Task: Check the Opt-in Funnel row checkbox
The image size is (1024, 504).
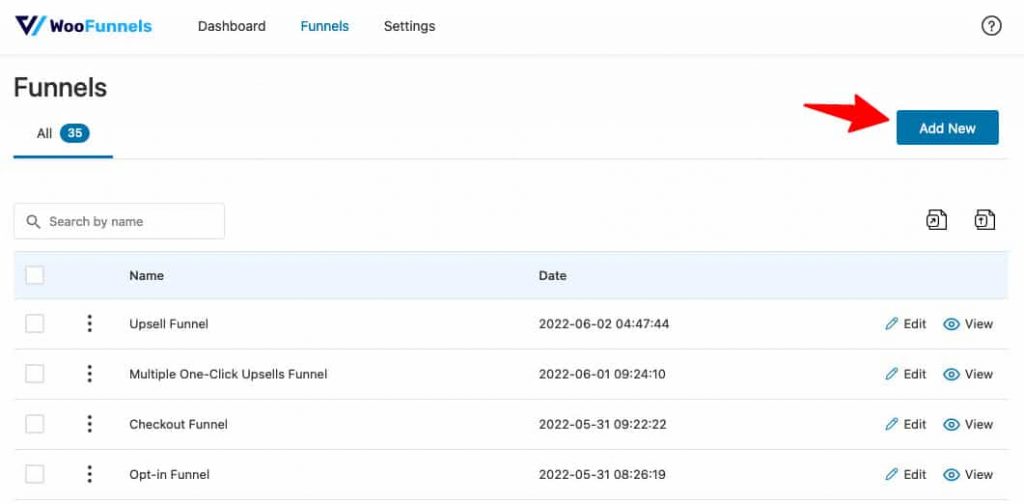Action: [35, 474]
